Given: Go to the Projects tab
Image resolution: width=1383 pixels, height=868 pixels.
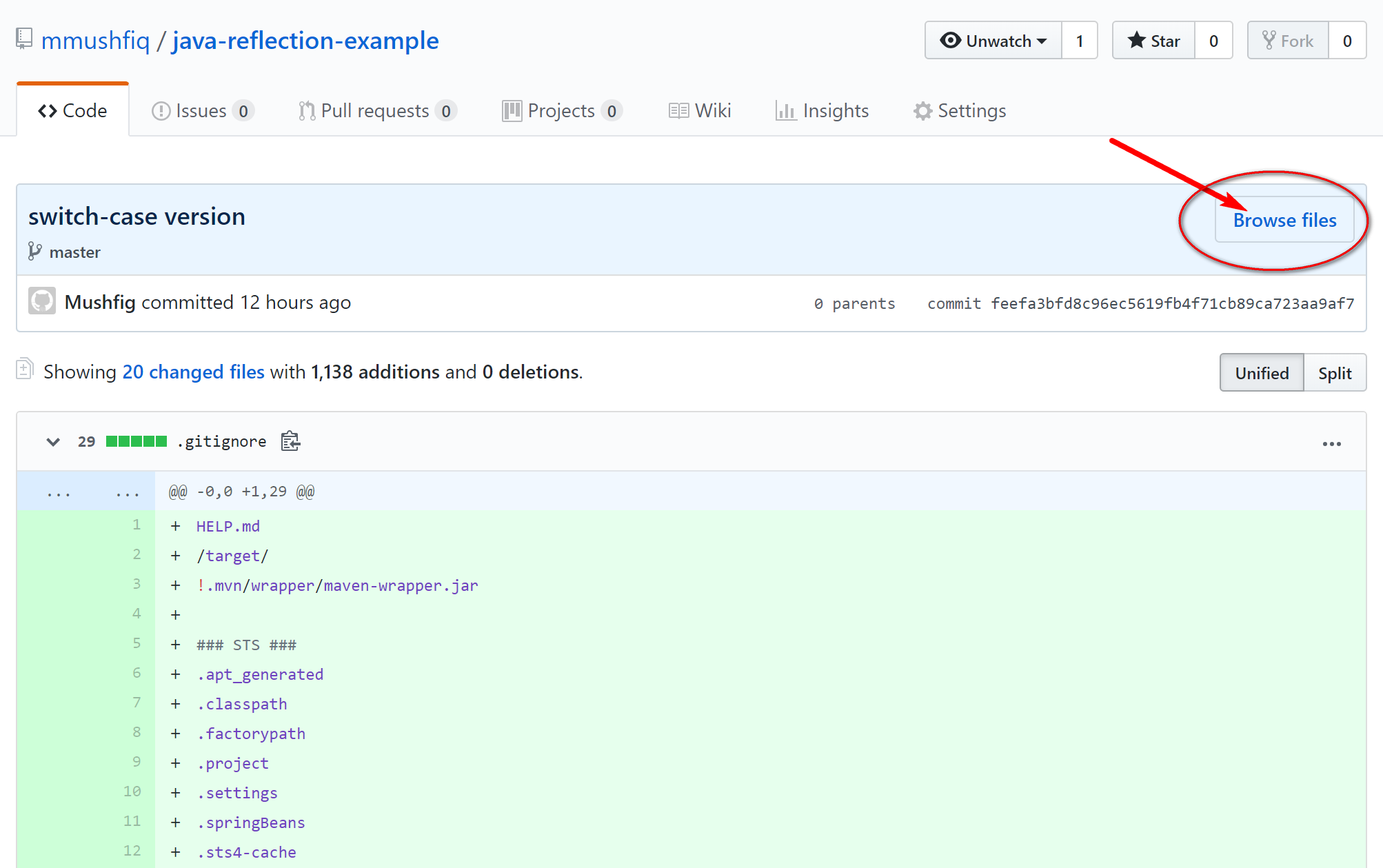Looking at the screenshot, I should coord(562,110).
